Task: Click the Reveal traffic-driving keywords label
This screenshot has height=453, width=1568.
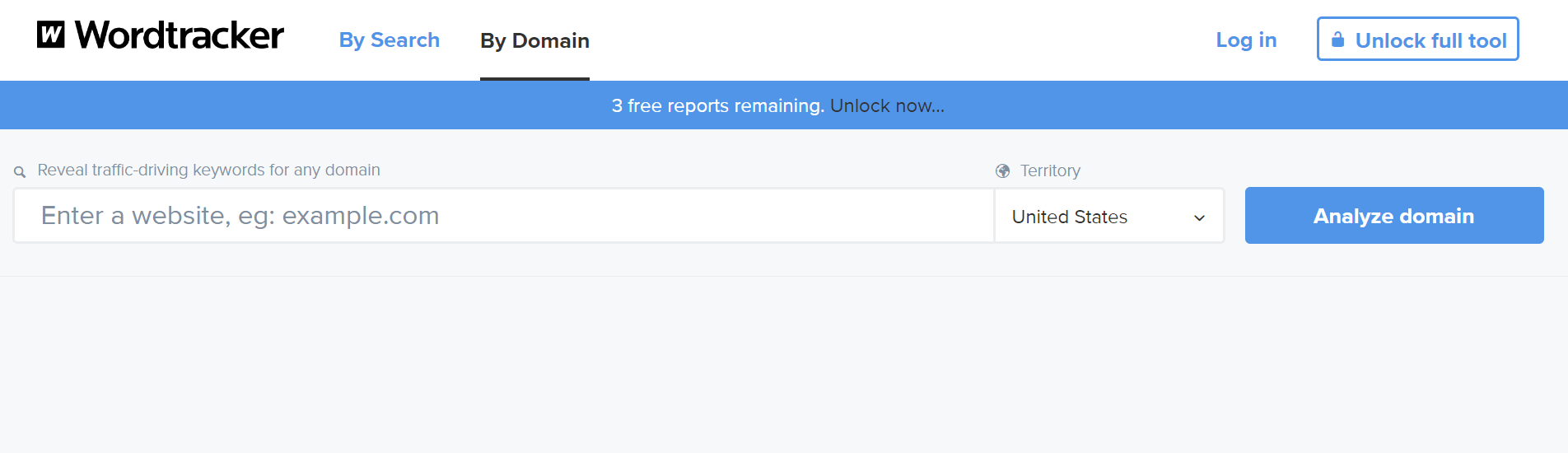Action: [x=208, y=170]
